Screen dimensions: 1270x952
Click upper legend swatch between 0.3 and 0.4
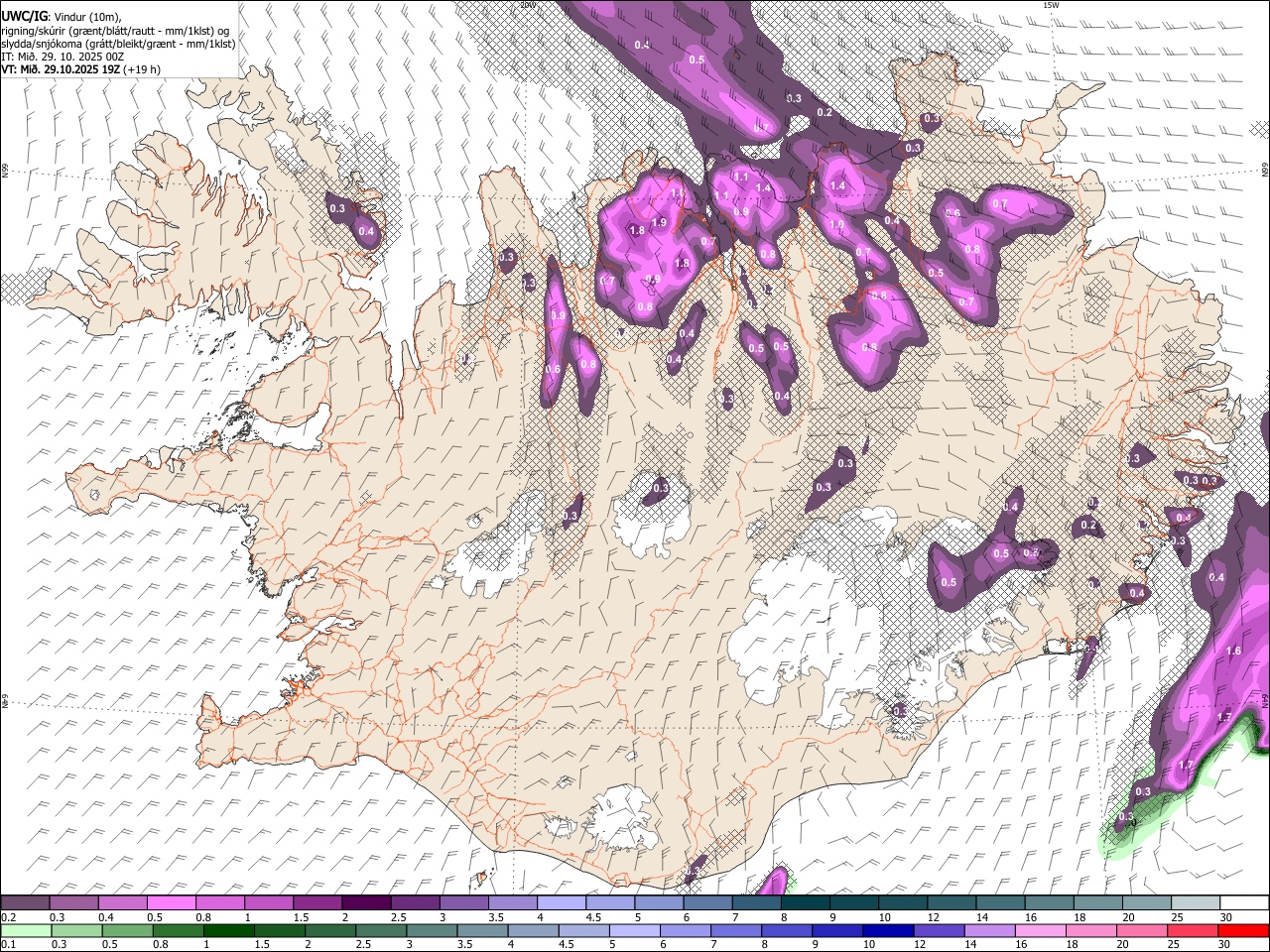[73, 902]
